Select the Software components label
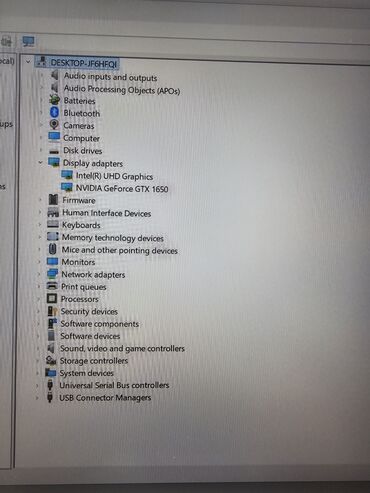 coord(100,324)
